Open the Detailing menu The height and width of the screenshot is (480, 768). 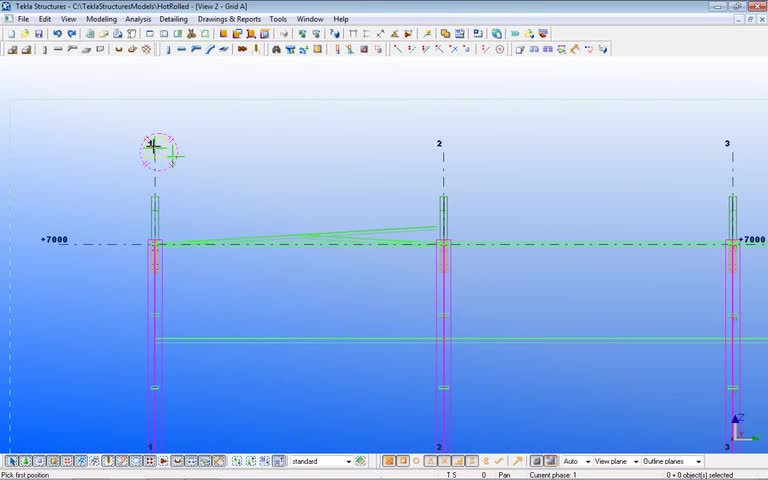pyautogui.click(x=173, y=19)
